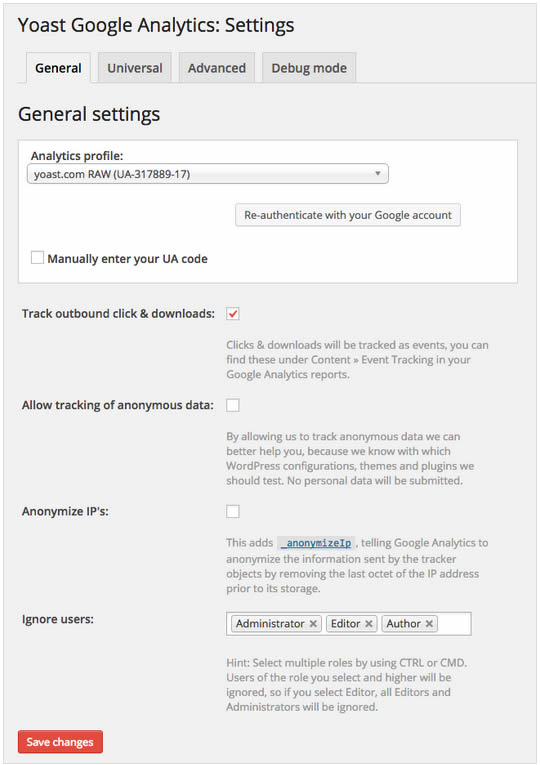Click inside the Ignore users field
This screenshot has width=540, height=765.
[454, 624]
